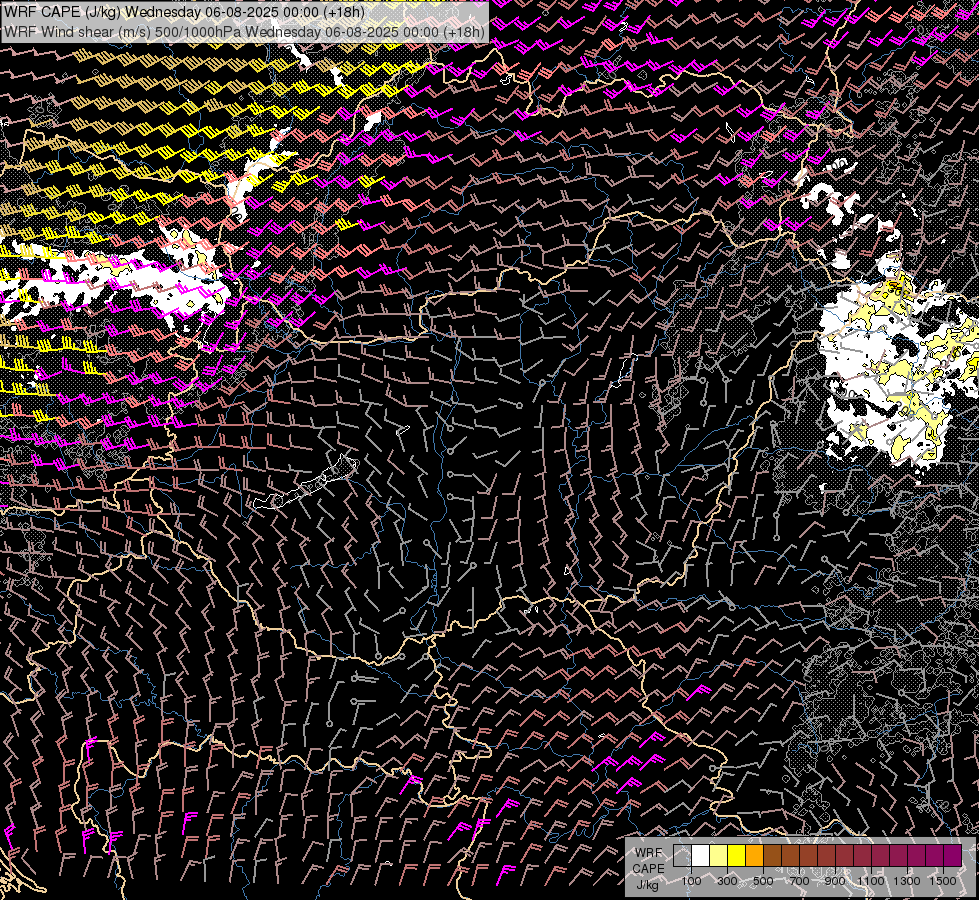The height and width of the screenshot is (900, 979).
Task: Click the 1300 legend value
Action: 907,881
